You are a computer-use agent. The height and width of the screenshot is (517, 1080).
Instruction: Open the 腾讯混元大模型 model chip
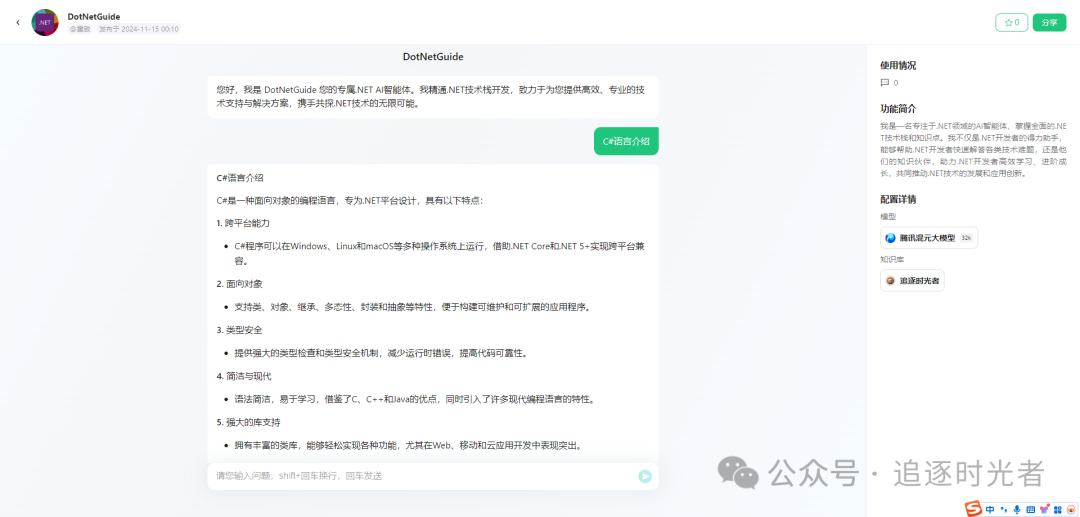tap(928, 238)
